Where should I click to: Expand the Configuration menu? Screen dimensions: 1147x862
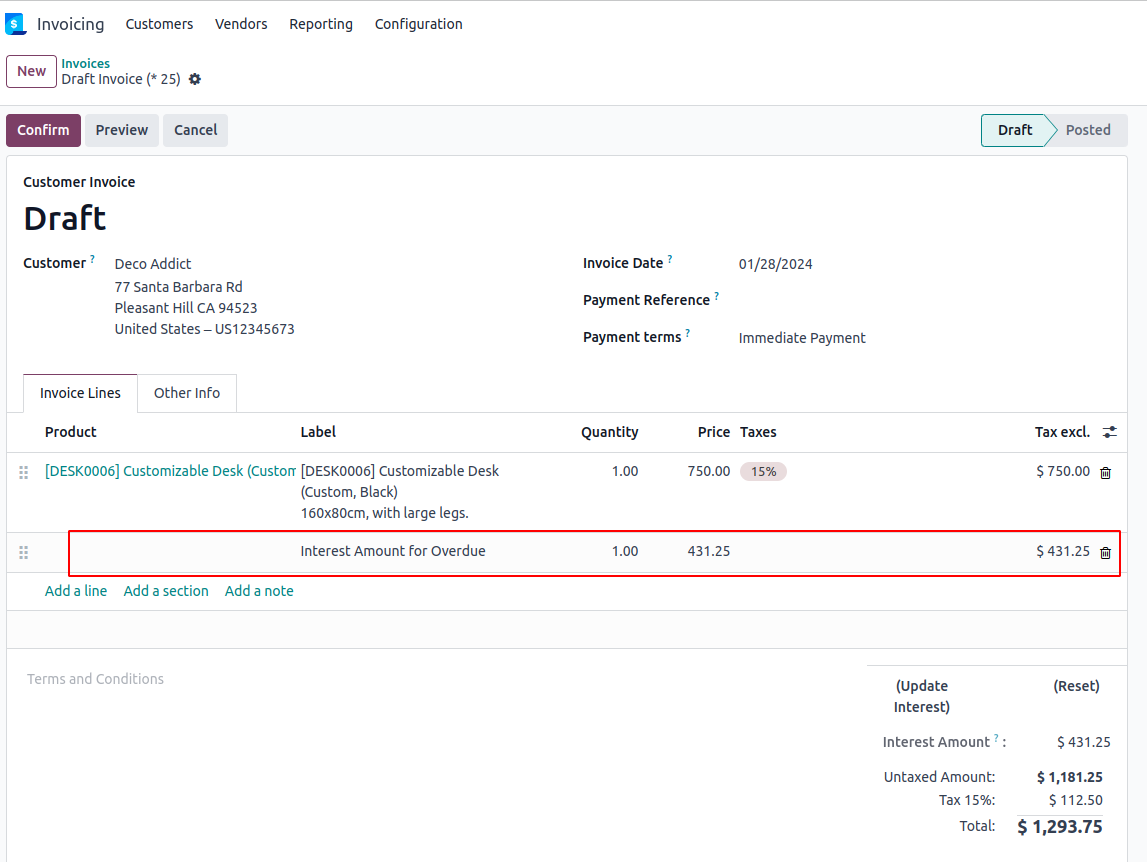click(418, 24)
